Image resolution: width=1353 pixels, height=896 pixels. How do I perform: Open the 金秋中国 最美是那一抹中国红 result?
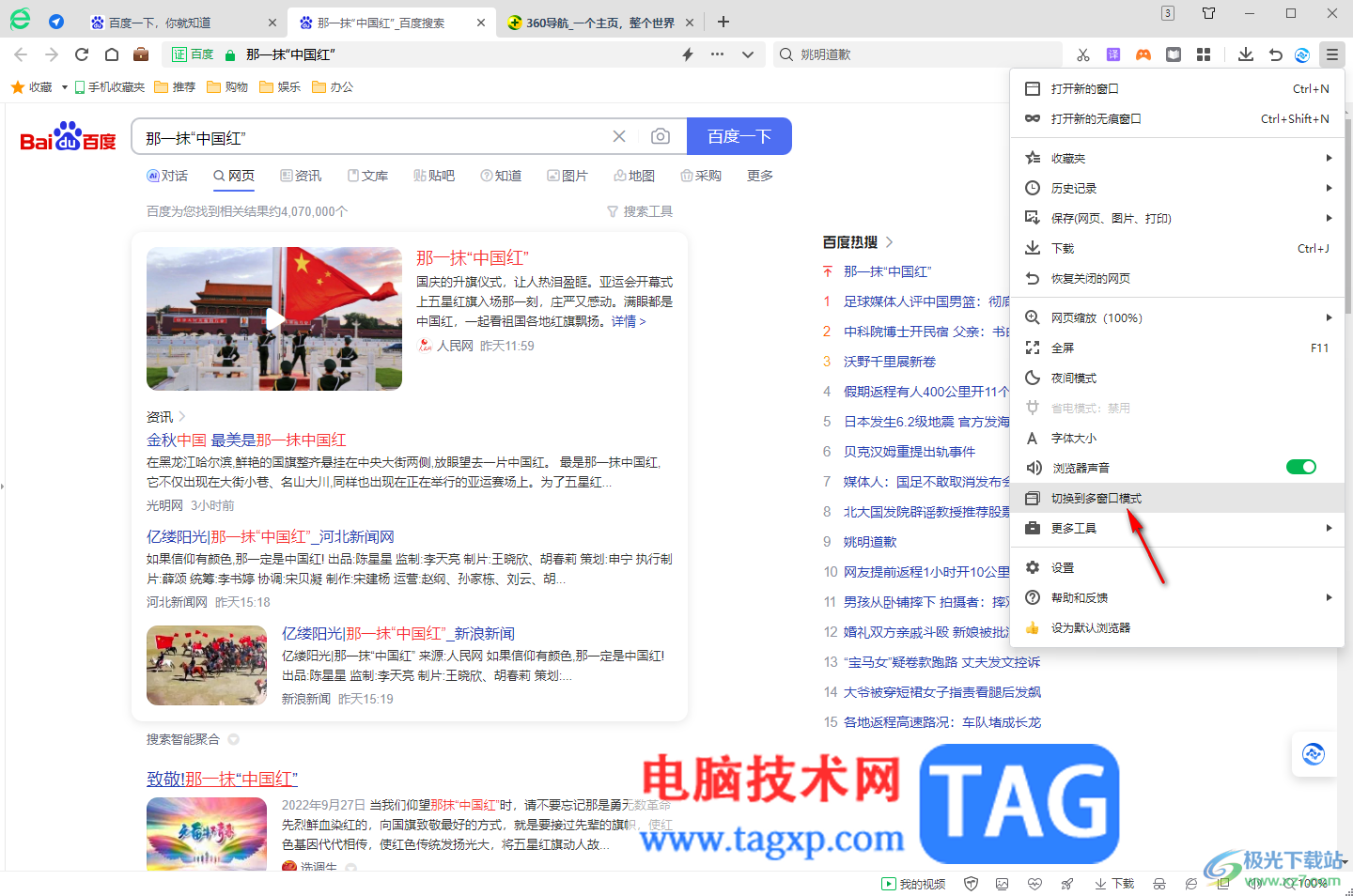tap(246, 440)
